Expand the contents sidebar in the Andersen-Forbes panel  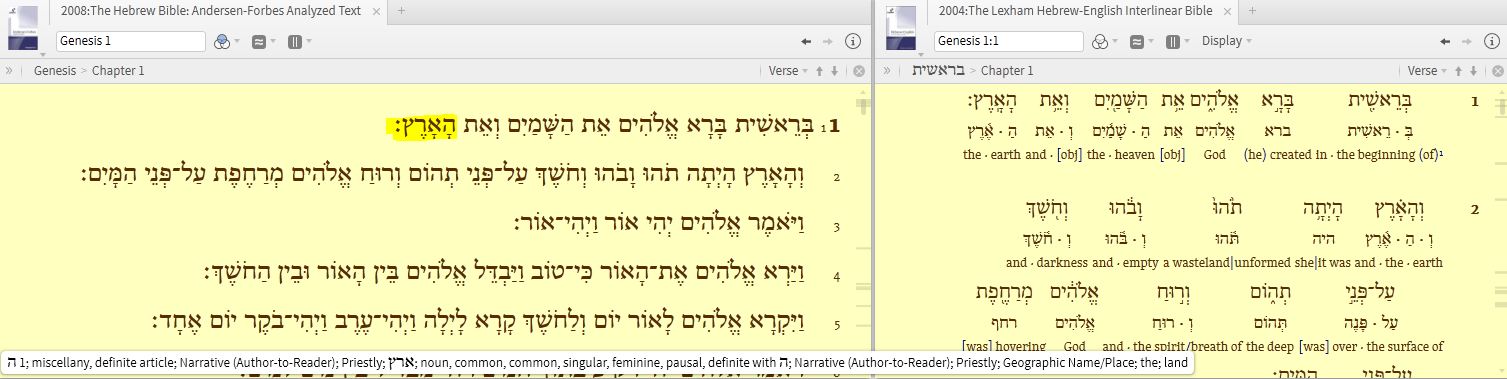pos(9,71)
